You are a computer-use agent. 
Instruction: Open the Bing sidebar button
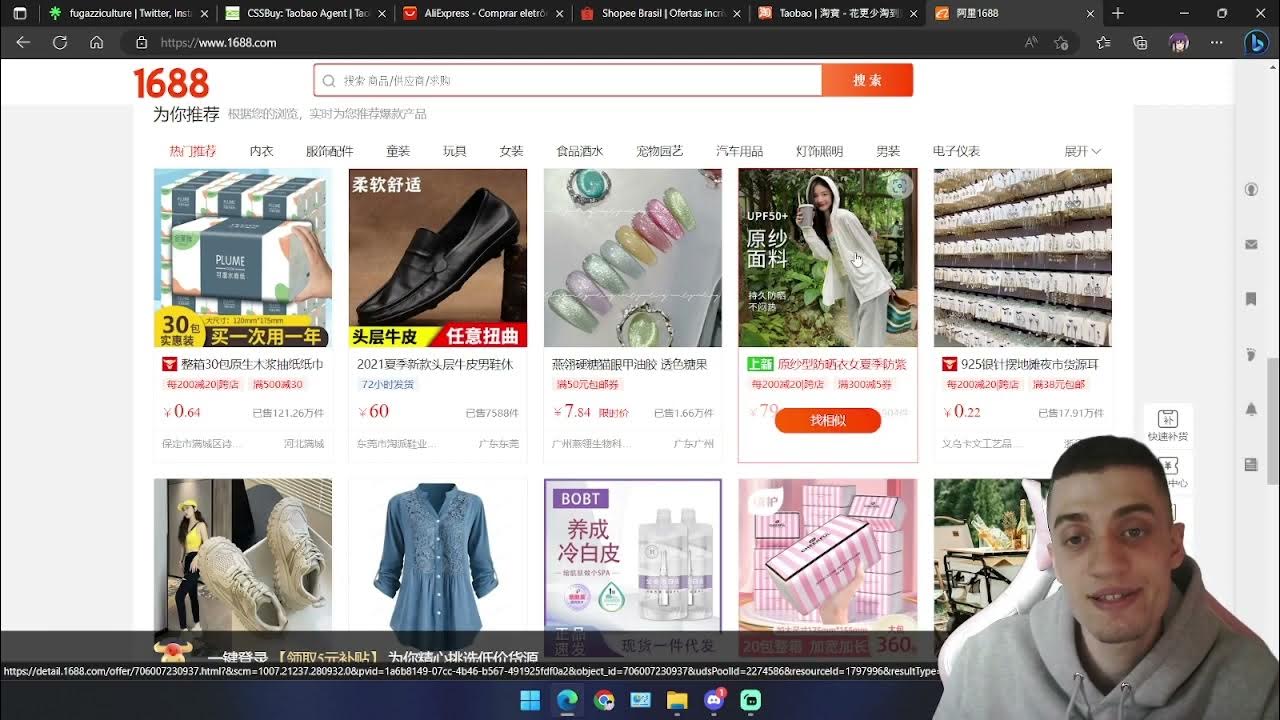tap(1256, 43)
